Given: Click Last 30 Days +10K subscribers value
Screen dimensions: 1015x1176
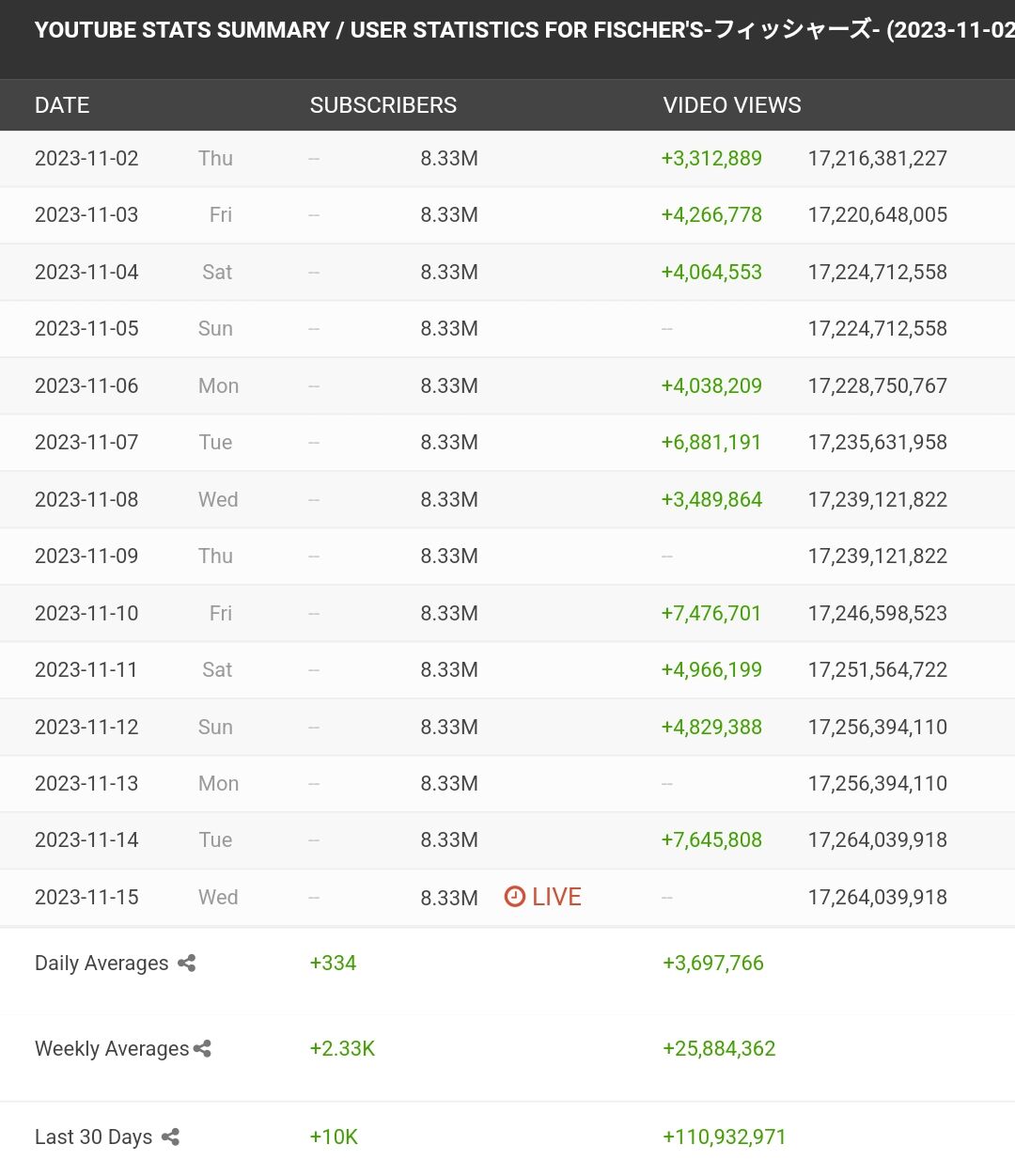Looking at the screenshot, I should click(x=334, y=1137).
